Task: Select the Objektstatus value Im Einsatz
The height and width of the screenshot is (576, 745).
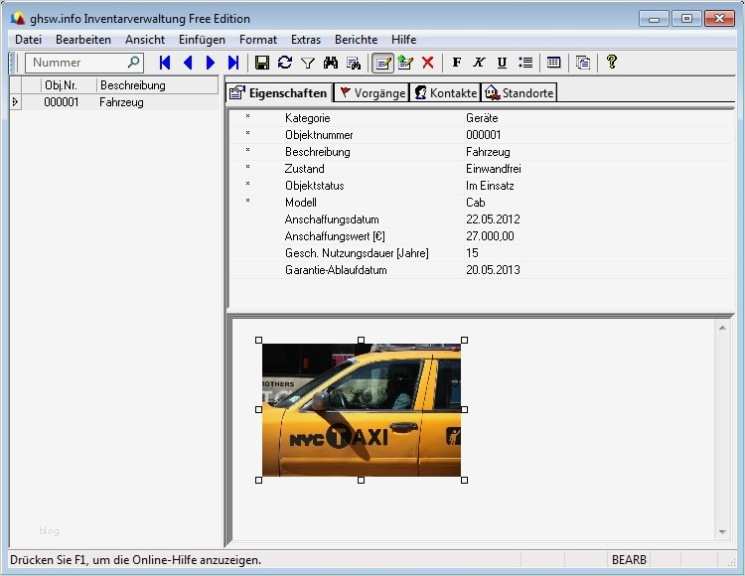Action: click(490, 186)
